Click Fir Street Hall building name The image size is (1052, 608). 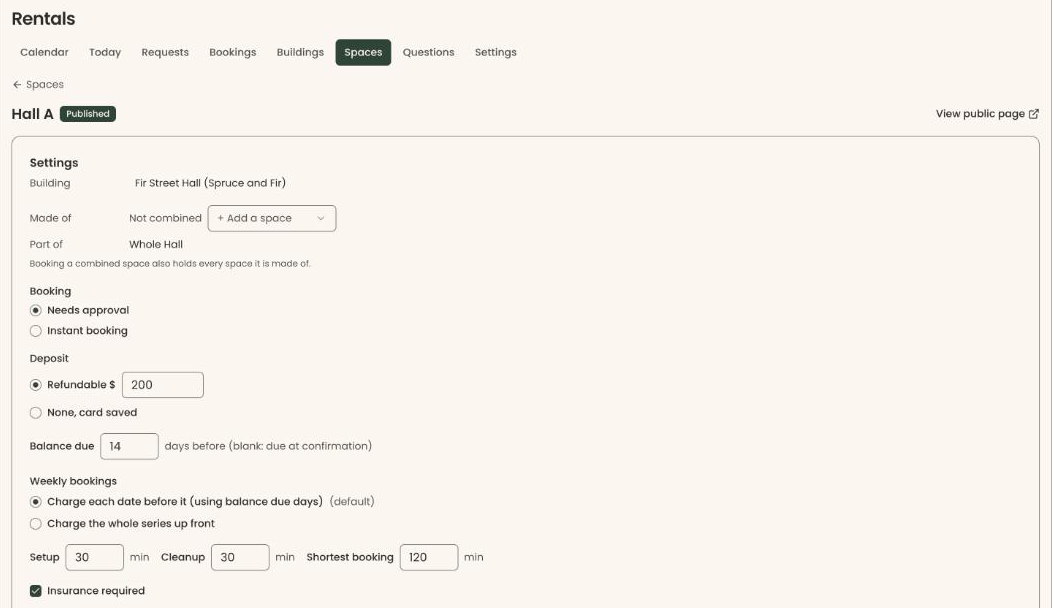pos(210,183)
